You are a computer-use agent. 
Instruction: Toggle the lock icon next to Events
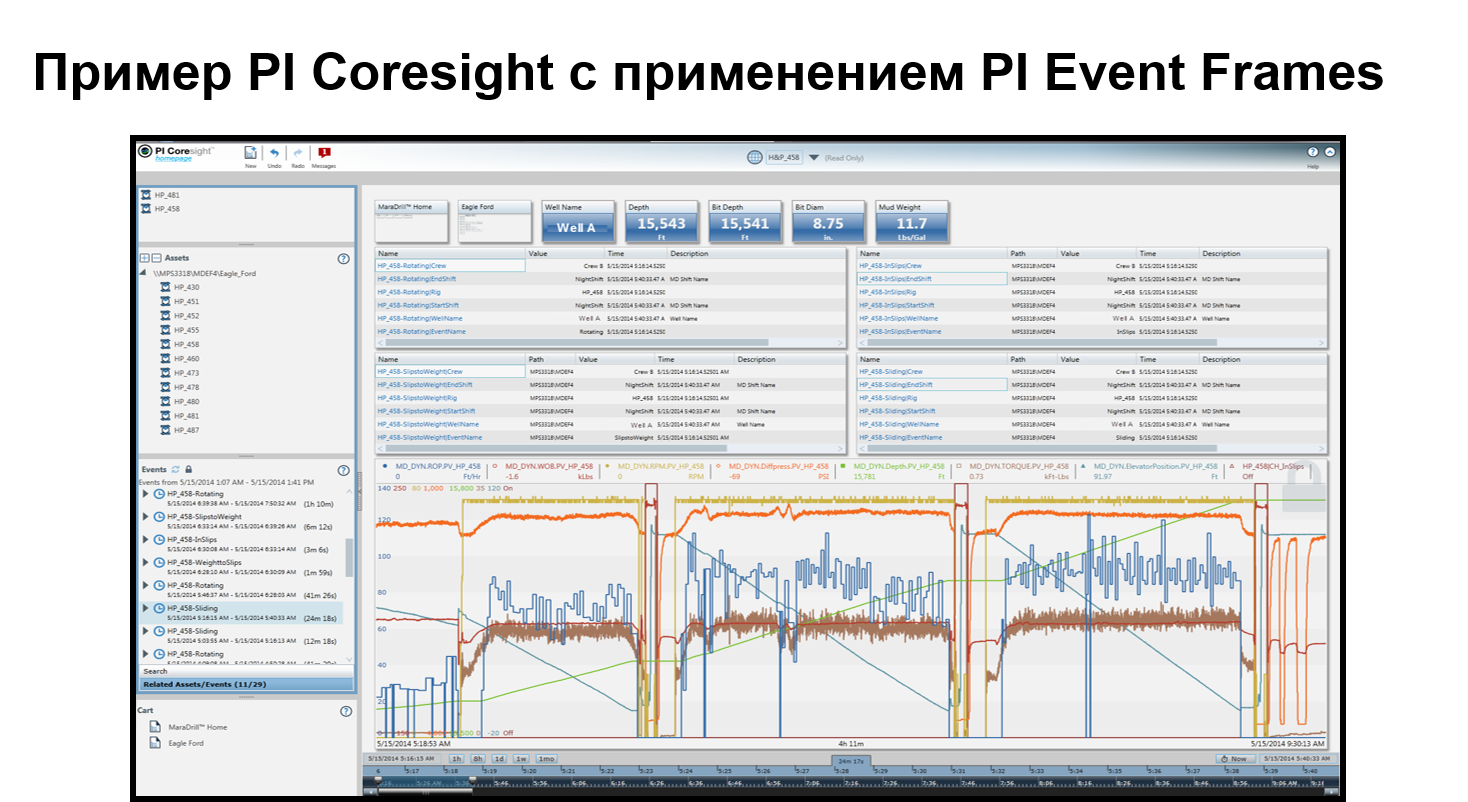click(x=189, y=469)
